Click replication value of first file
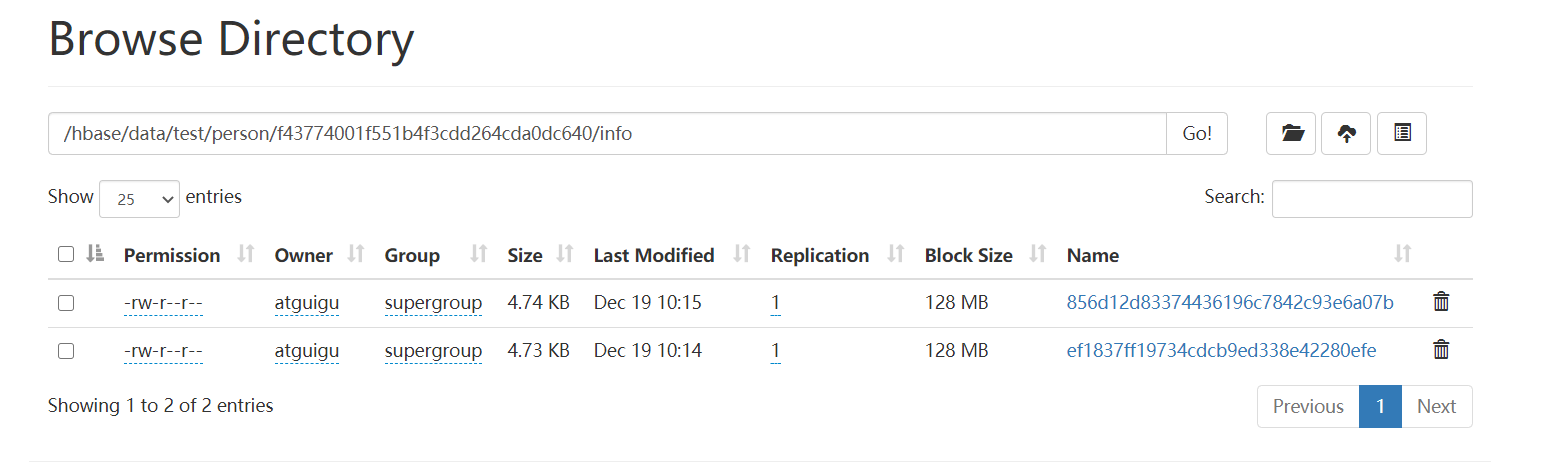 [x=776, y=303]
